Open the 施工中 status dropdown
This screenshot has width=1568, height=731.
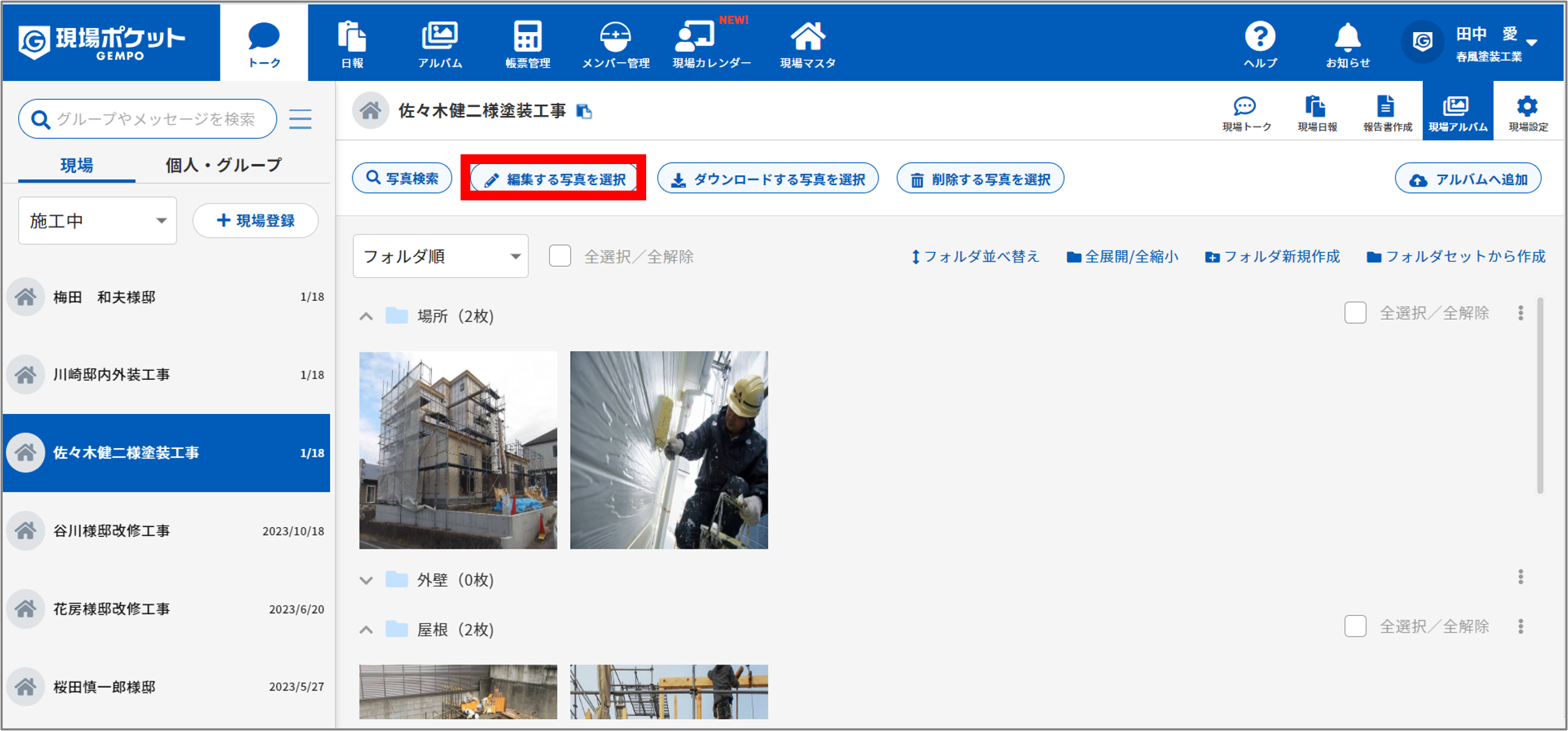point(98,221)
